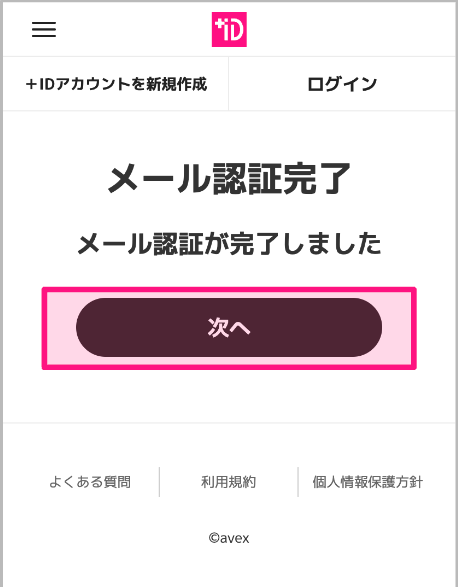Click the 次へ button

tap(229, 328)
